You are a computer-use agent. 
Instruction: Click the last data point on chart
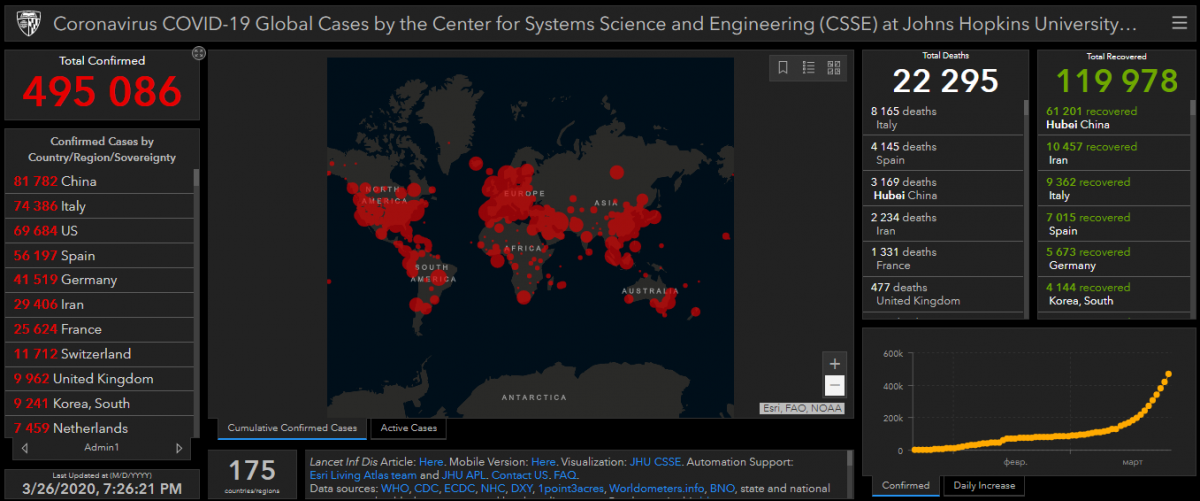pos(1168,375)
